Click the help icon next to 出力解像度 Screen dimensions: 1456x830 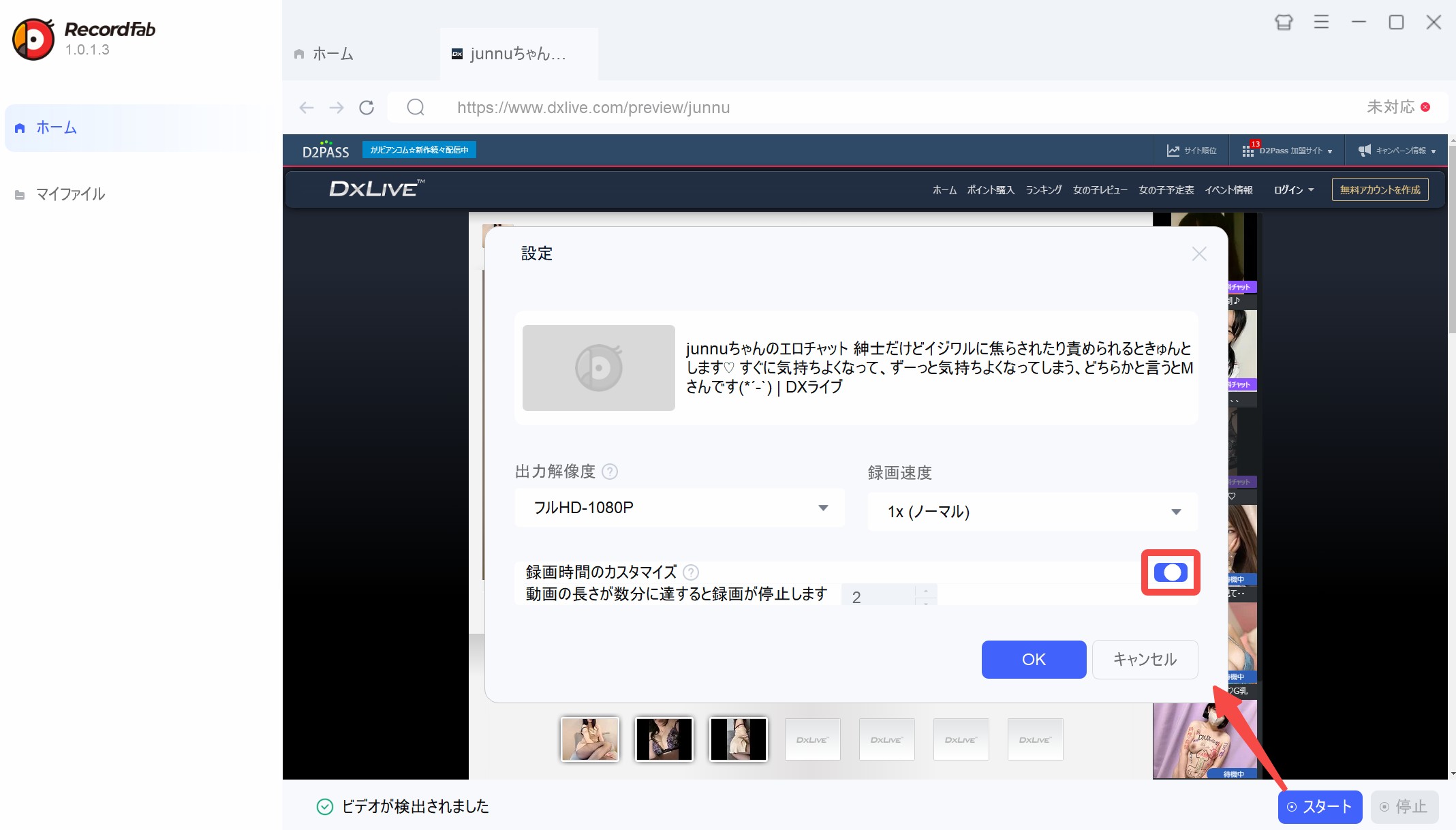(610, 472)
